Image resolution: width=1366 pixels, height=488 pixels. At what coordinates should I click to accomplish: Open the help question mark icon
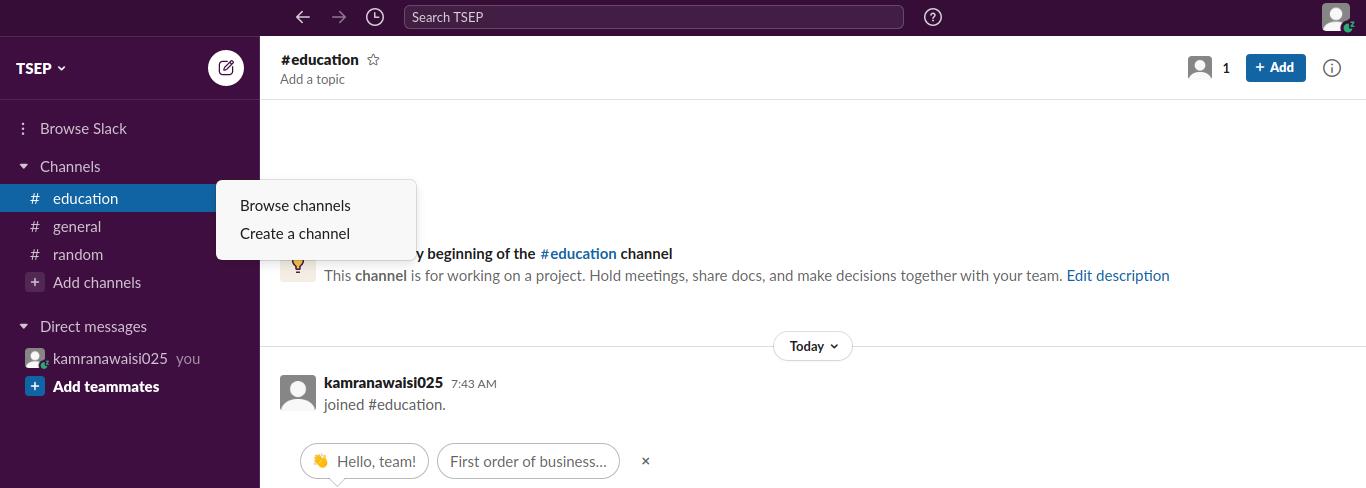(933, 17)
